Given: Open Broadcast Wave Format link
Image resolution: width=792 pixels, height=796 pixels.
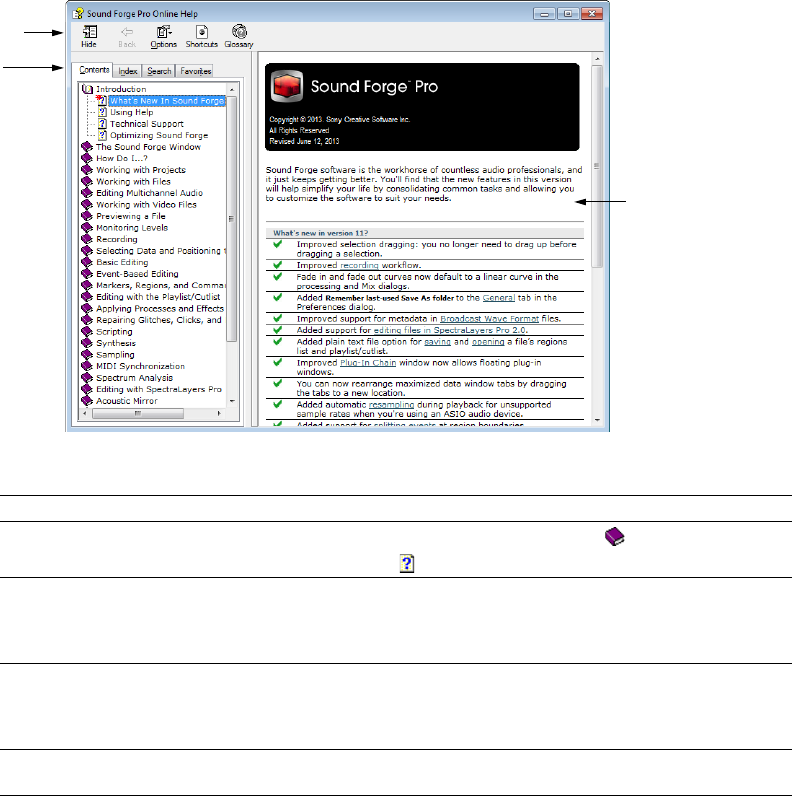Looking at the screenshot, I should tap(489, 319).
